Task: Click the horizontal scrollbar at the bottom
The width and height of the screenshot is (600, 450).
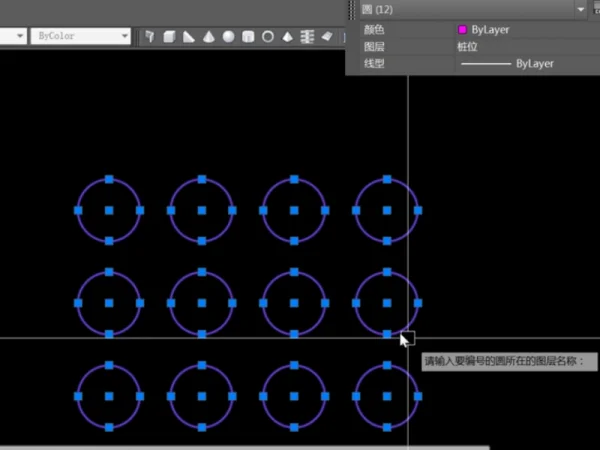Action: click(x=245, y=447)
